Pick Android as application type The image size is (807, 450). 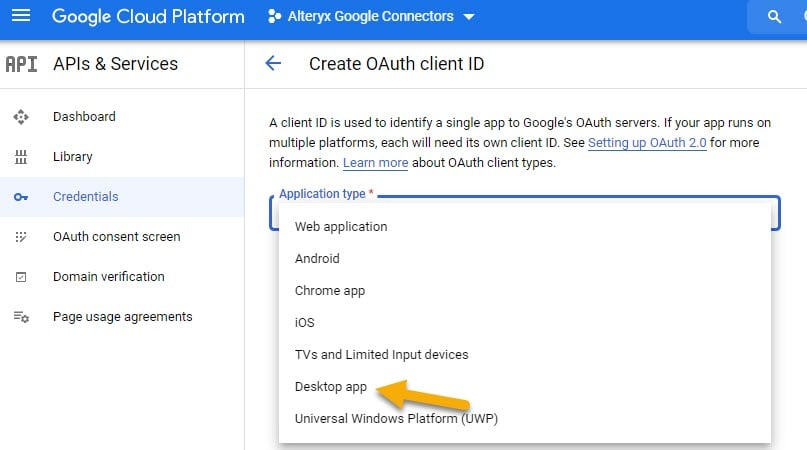(x=317, y=258)
